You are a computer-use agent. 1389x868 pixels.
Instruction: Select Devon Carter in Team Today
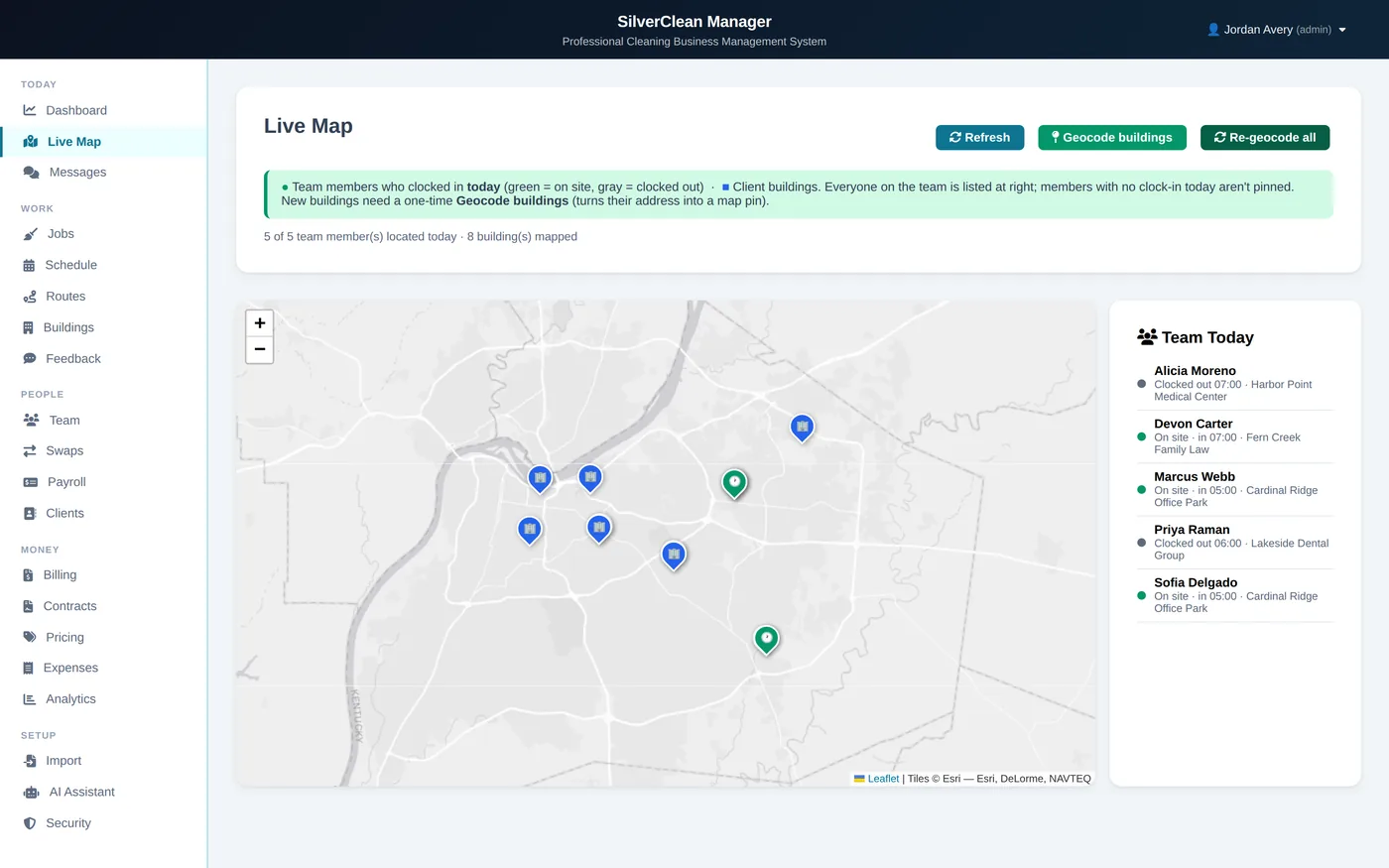click(x=1234, y=436)
